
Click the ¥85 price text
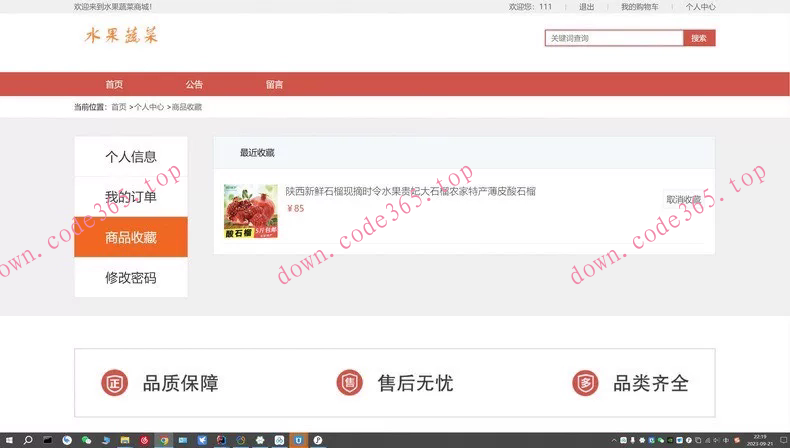tap(295, 208)
